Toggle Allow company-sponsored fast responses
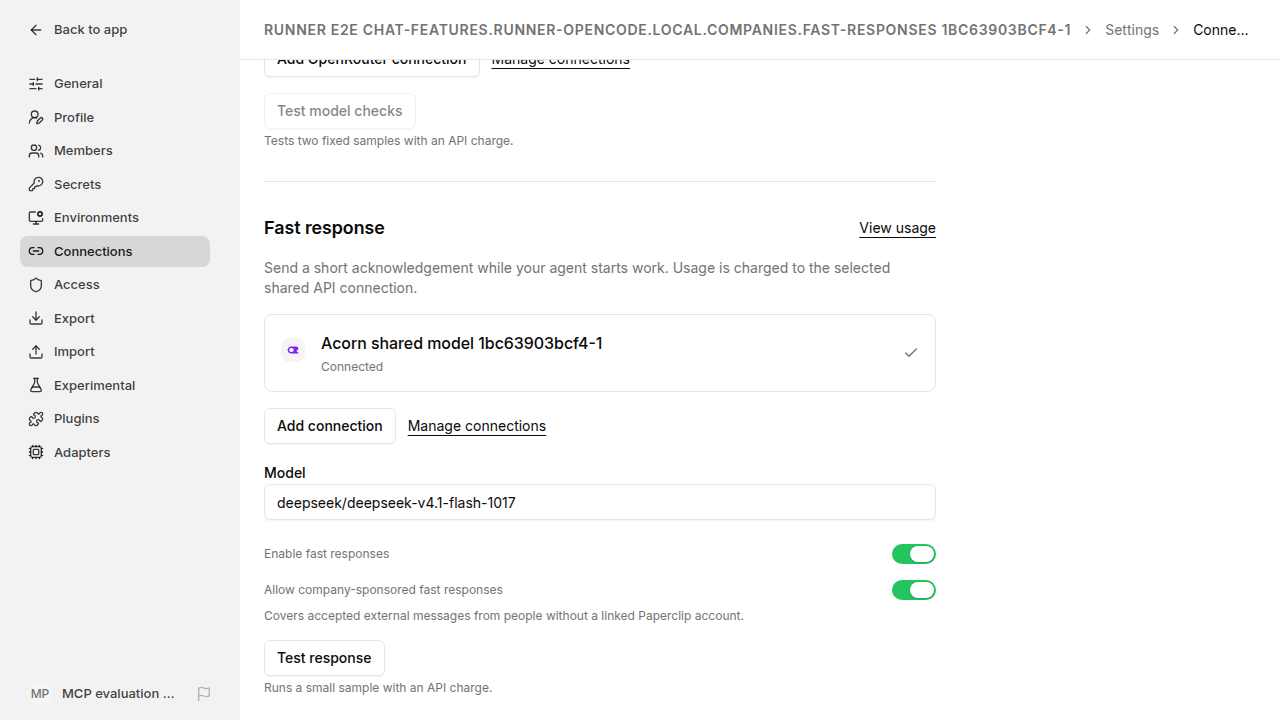Image resolution: width=1280 pixels, height=720 pixels. pyautogui.click(x=914, y=590)
